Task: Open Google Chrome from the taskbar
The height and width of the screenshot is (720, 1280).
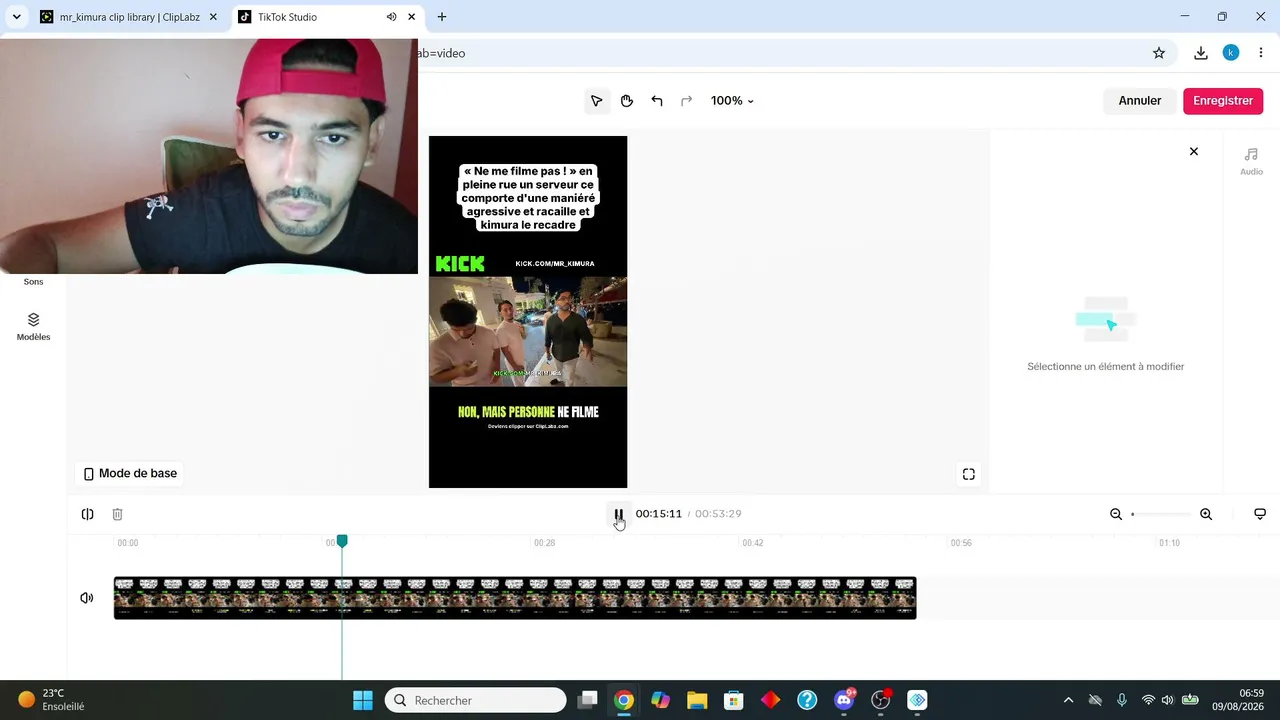Action: click(x=624, y=700)
